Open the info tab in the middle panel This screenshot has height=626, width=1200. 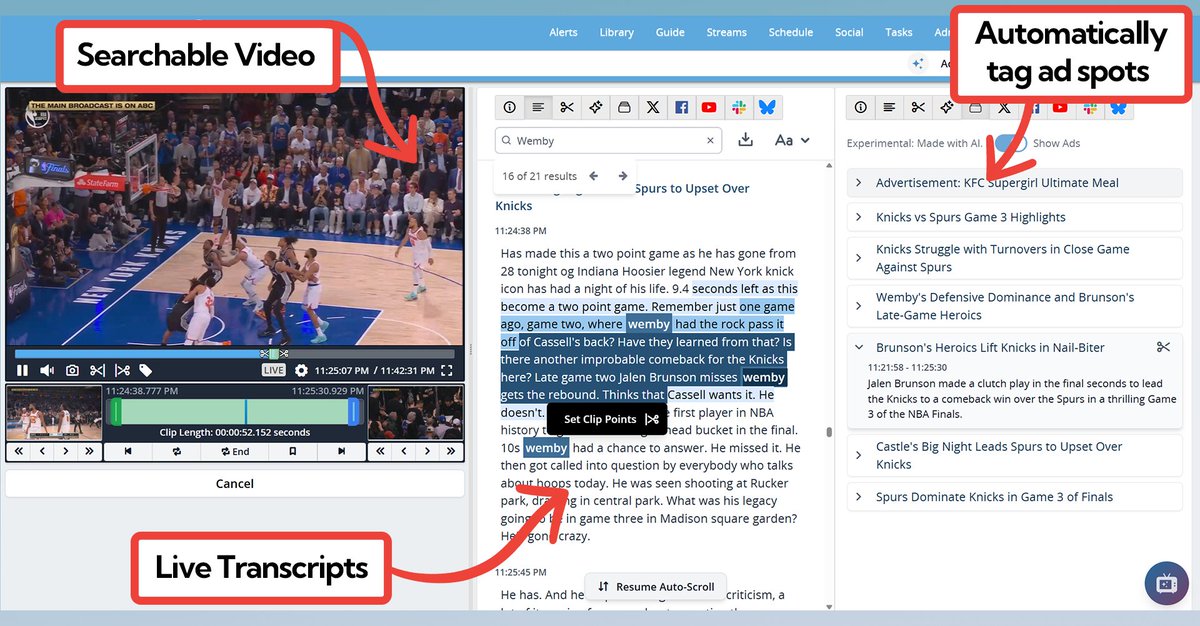coord(509,107)
